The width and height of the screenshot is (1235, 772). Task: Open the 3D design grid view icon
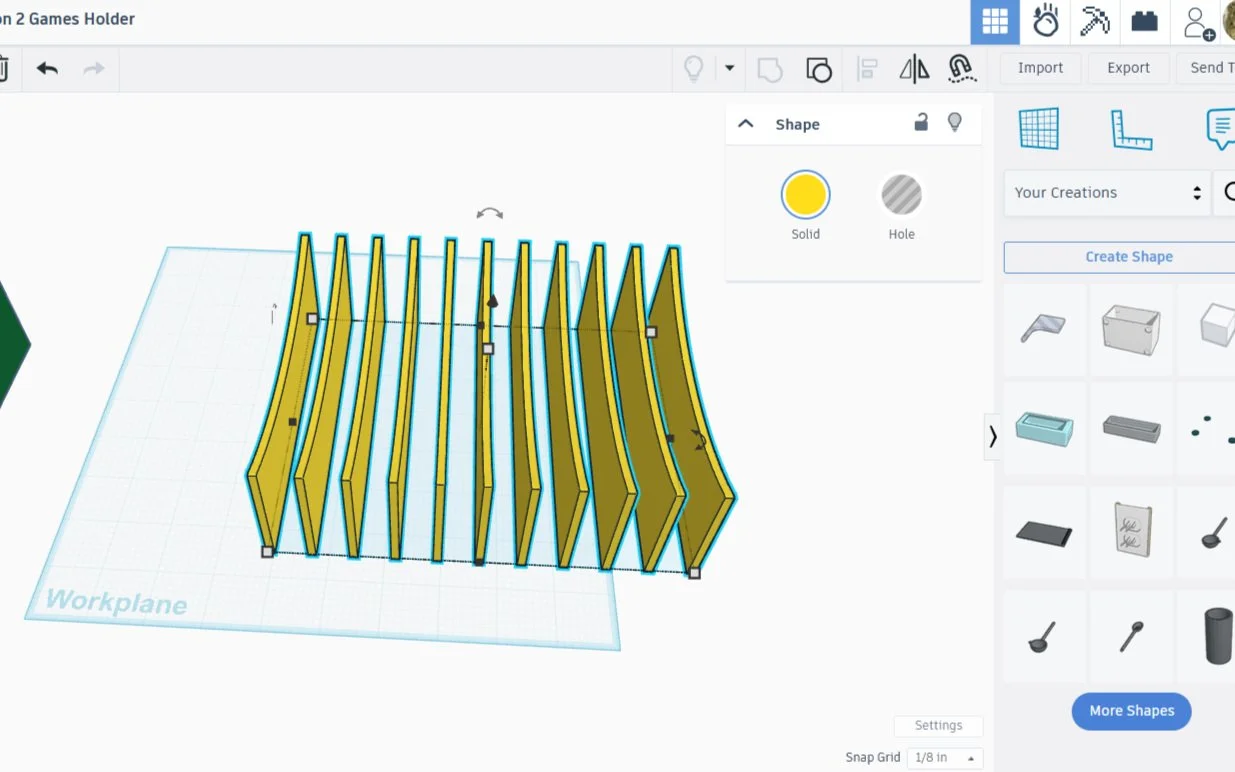(995, 22)
